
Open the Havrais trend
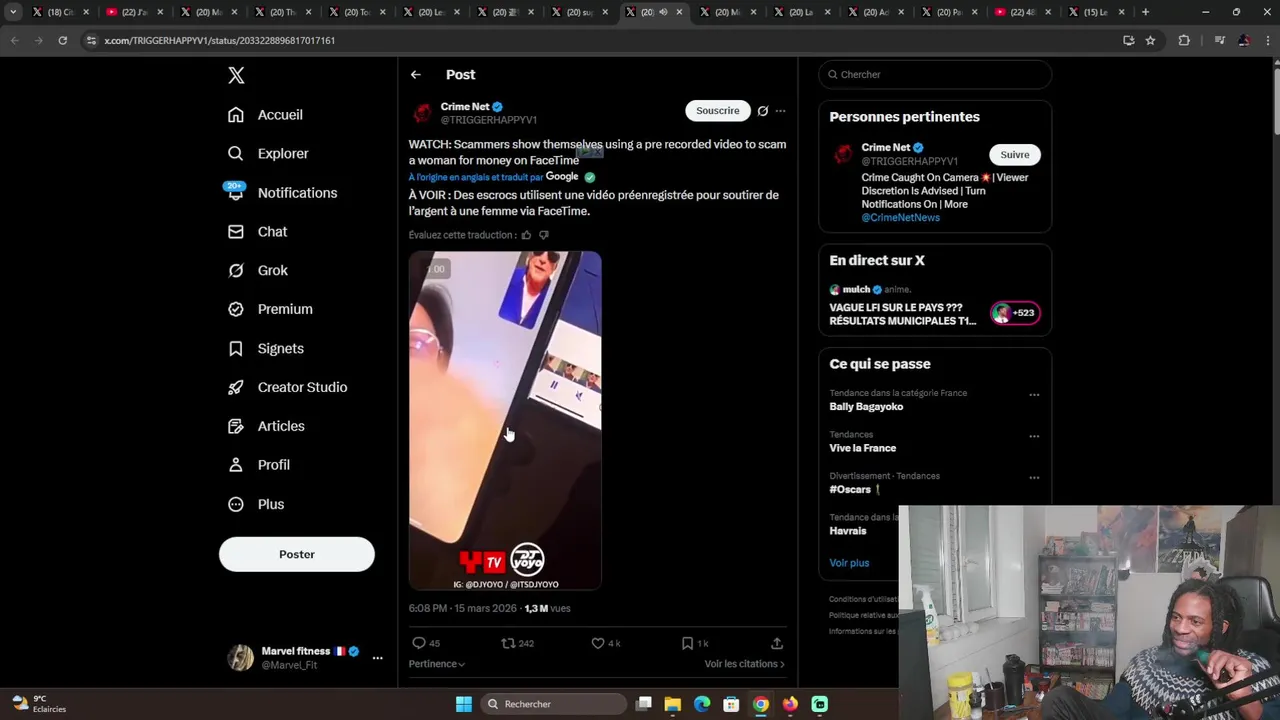point(848,531)
